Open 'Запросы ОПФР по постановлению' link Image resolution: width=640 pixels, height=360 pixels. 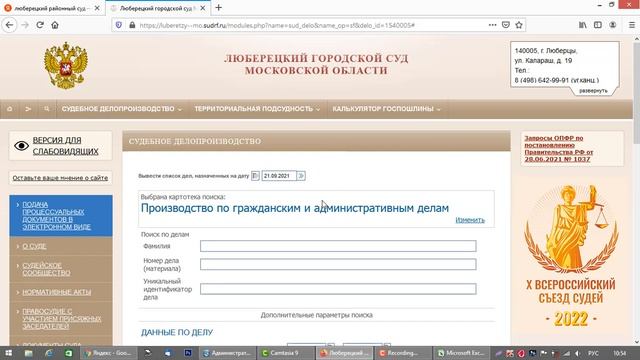coord(558,149)
